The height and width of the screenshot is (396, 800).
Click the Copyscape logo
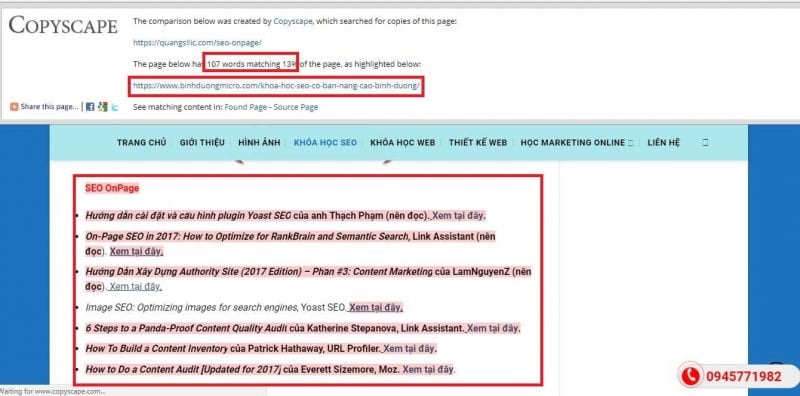[x=63, y=26]
